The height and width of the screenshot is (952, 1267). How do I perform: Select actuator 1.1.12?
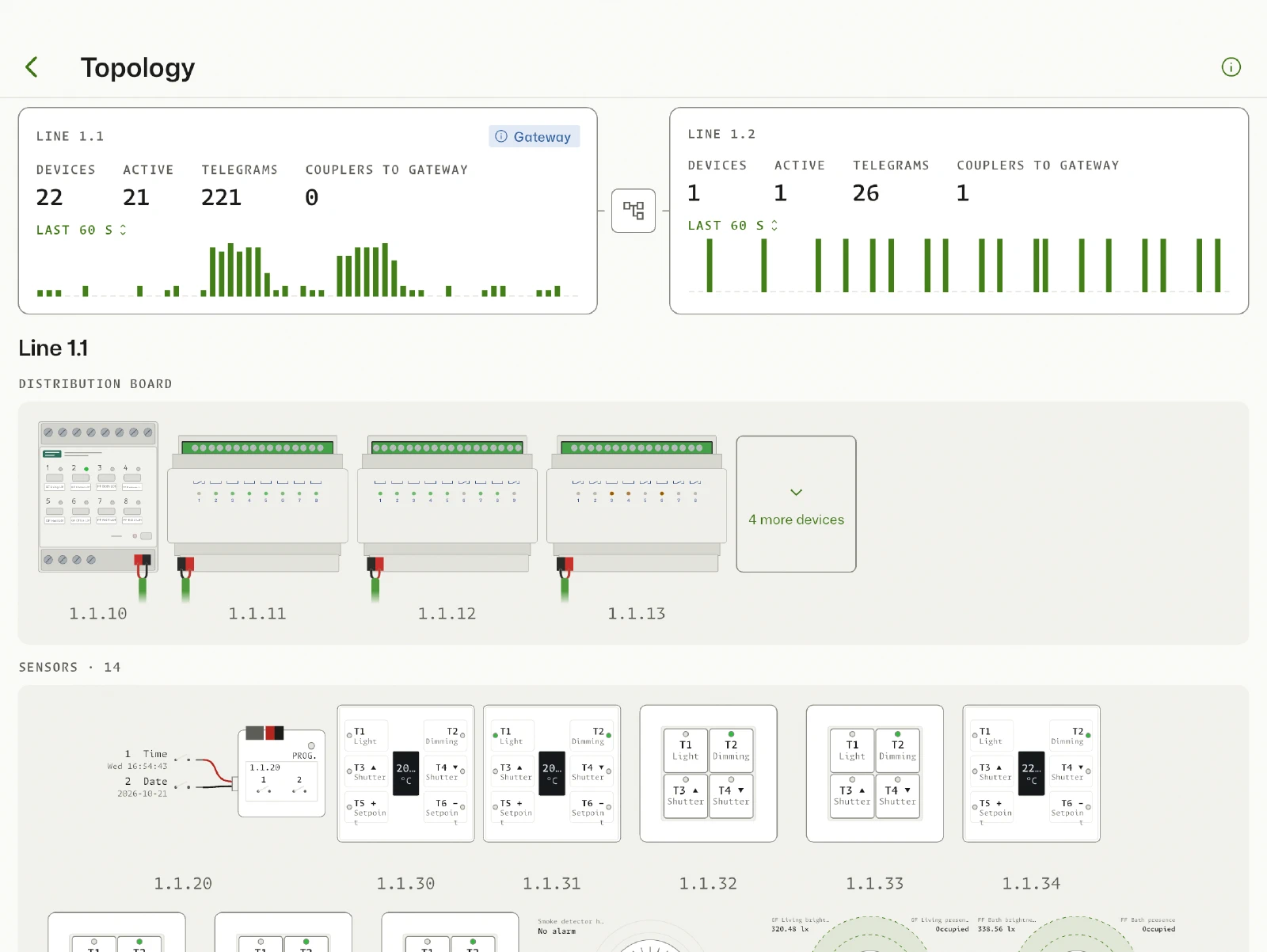pyautogui.click(x=447, y=503)
